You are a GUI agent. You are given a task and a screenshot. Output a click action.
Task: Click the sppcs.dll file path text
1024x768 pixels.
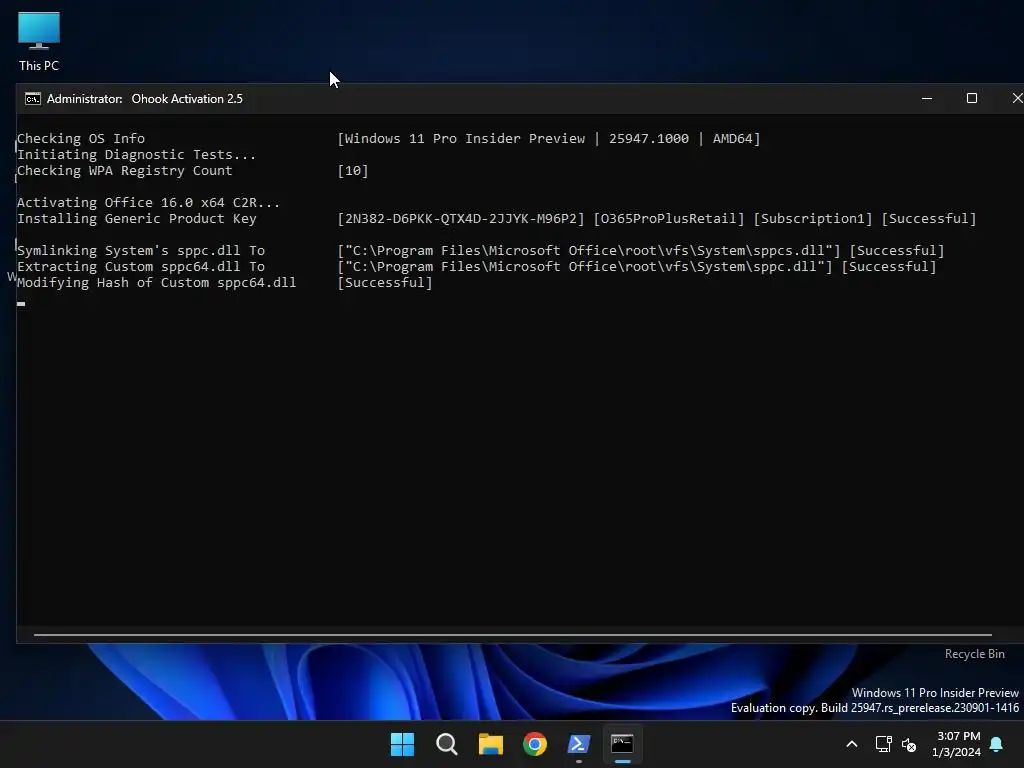[x=589, y=251]
